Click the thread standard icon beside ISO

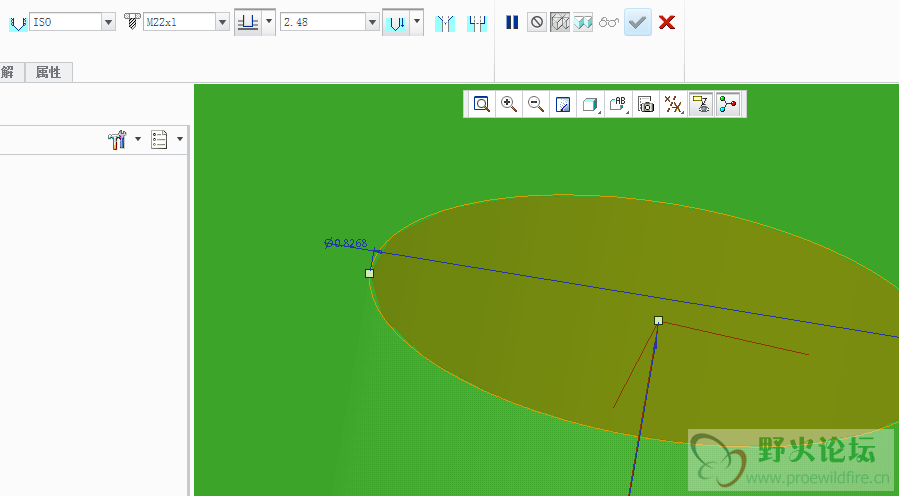(18, 23)
